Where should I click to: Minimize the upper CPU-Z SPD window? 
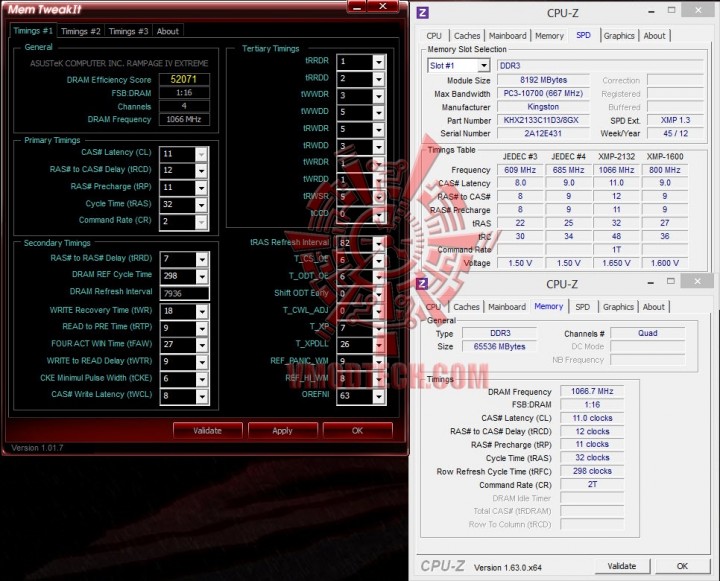point(651,11)
